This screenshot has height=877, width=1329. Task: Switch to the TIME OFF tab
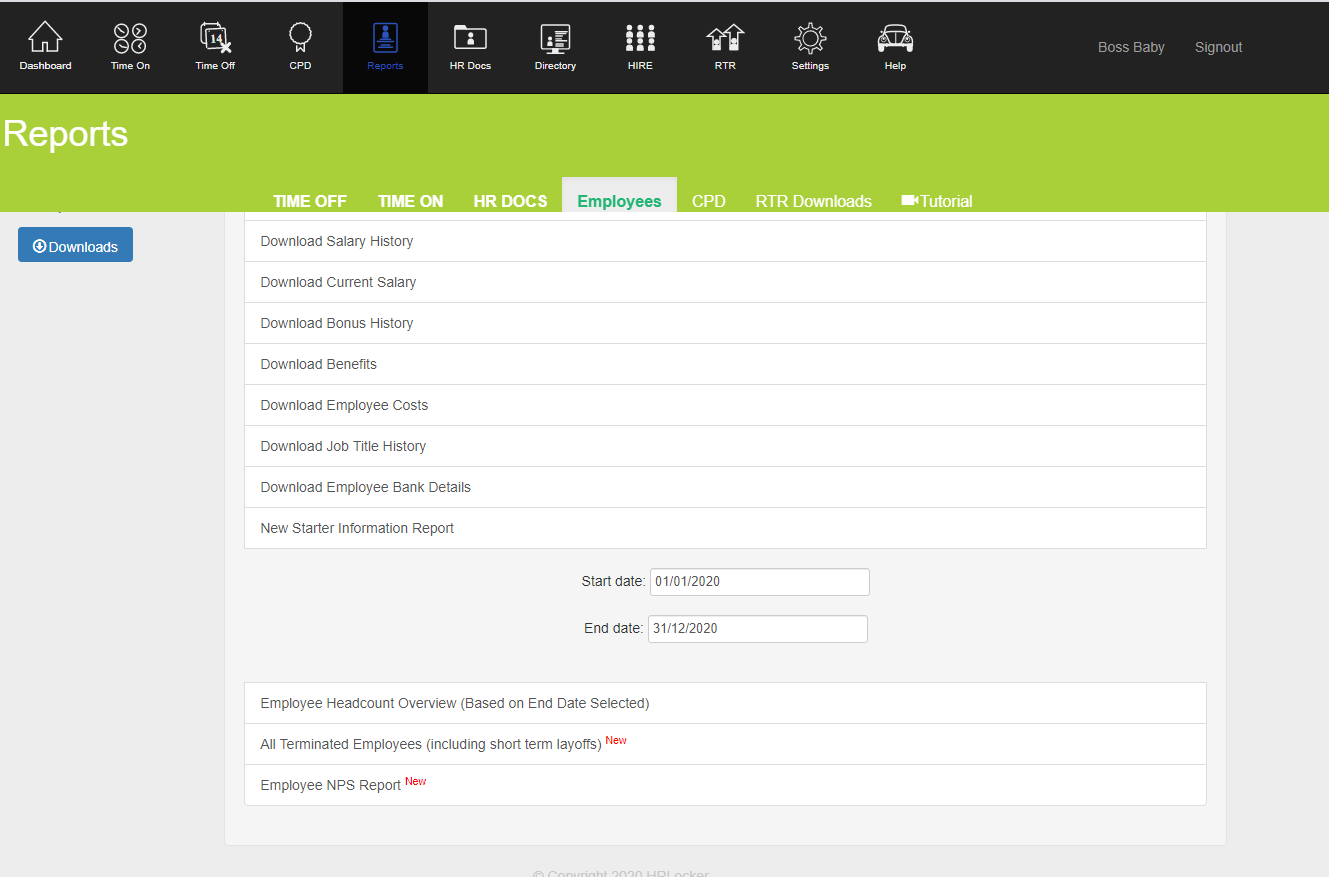[310, 201]
